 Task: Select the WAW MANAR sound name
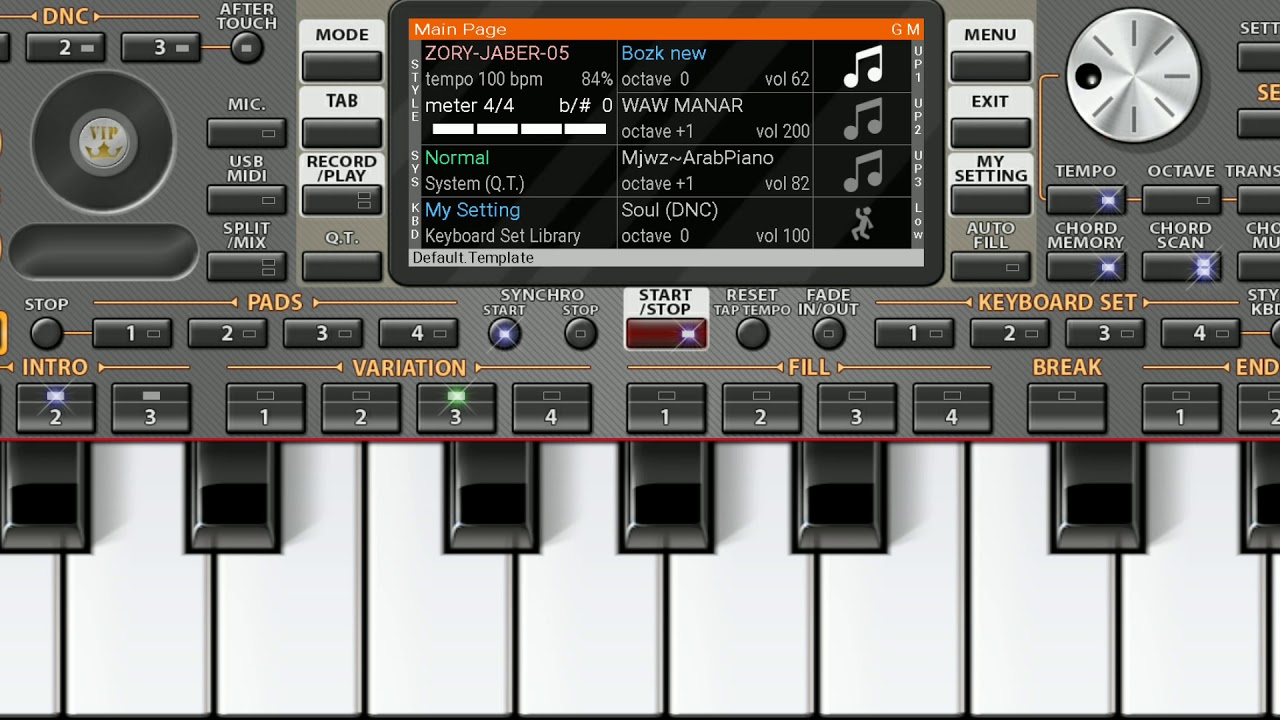pyautogui.click(x=682, y=105)
